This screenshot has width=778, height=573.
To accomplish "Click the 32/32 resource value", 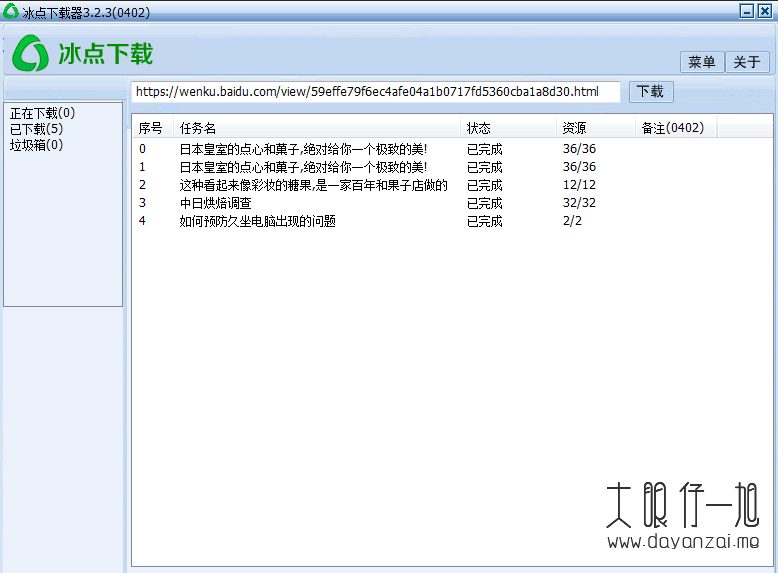I will [x=579, y=203].
